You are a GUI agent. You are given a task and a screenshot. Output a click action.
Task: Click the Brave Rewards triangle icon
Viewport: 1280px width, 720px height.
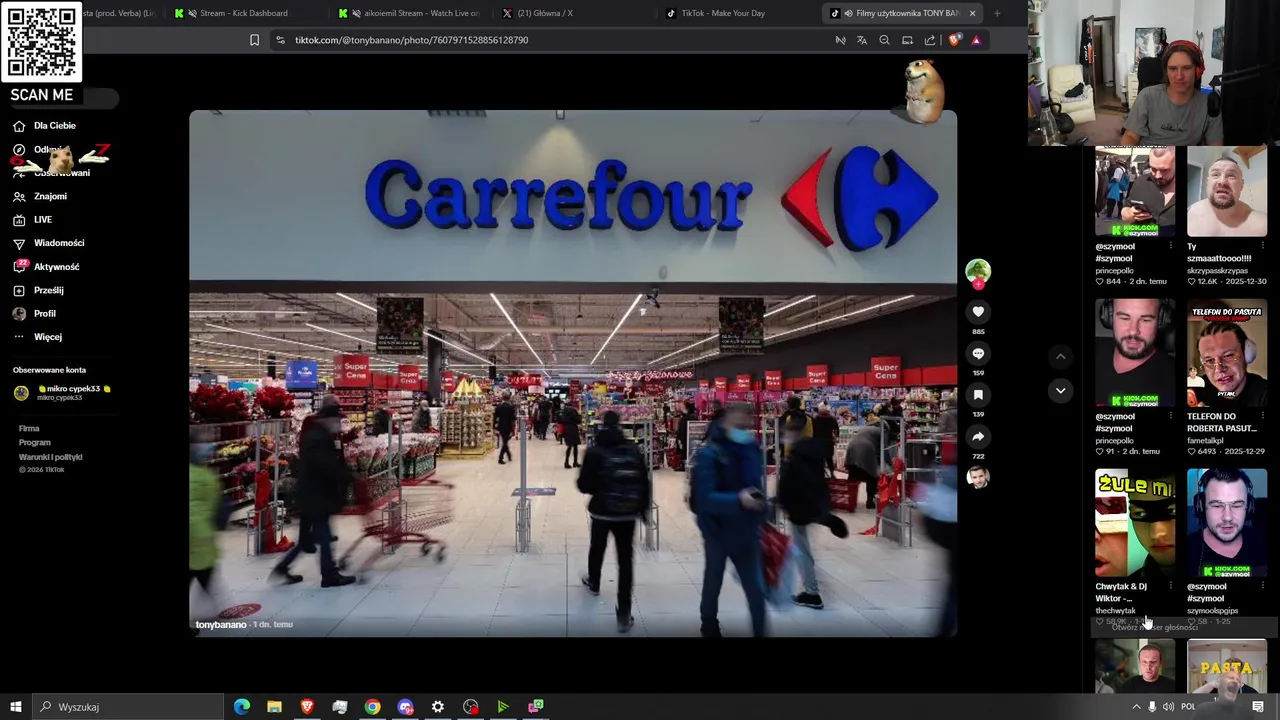coord(976,40)
